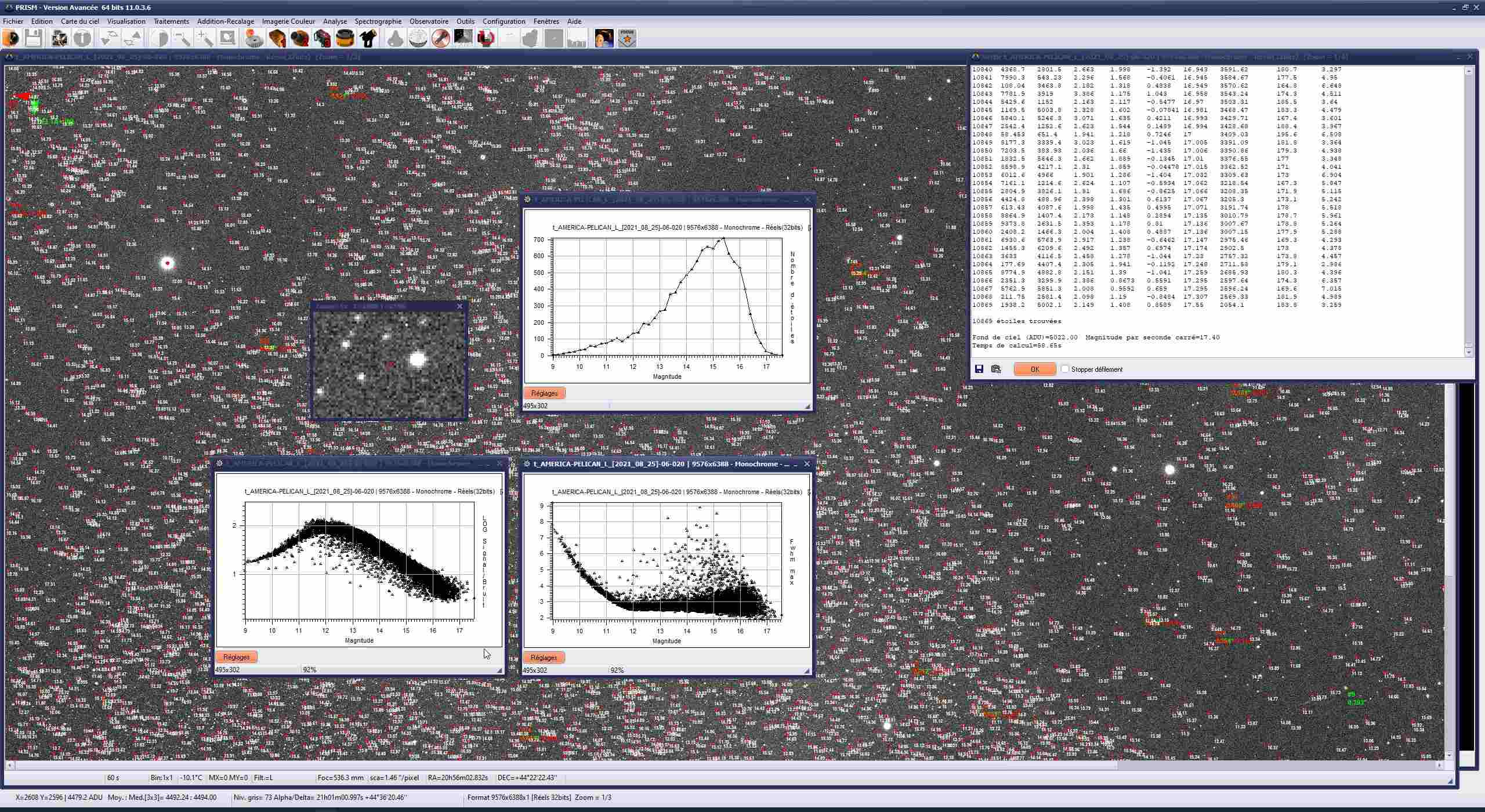This screenshot has width=1485, height=812.
Task: Click the black telescope mount toolbar icon
Action: coord(368,38)
